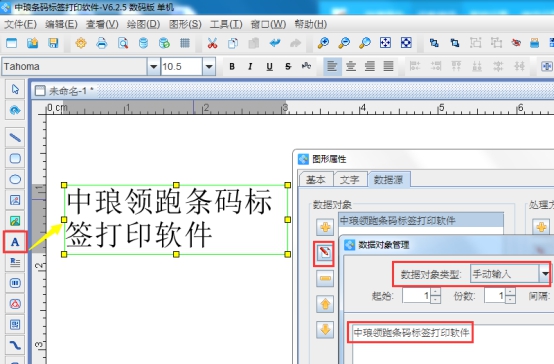Viewport: 554px width, 364px height.
Task: Toggle bold formatting
Action: [232, 66]
